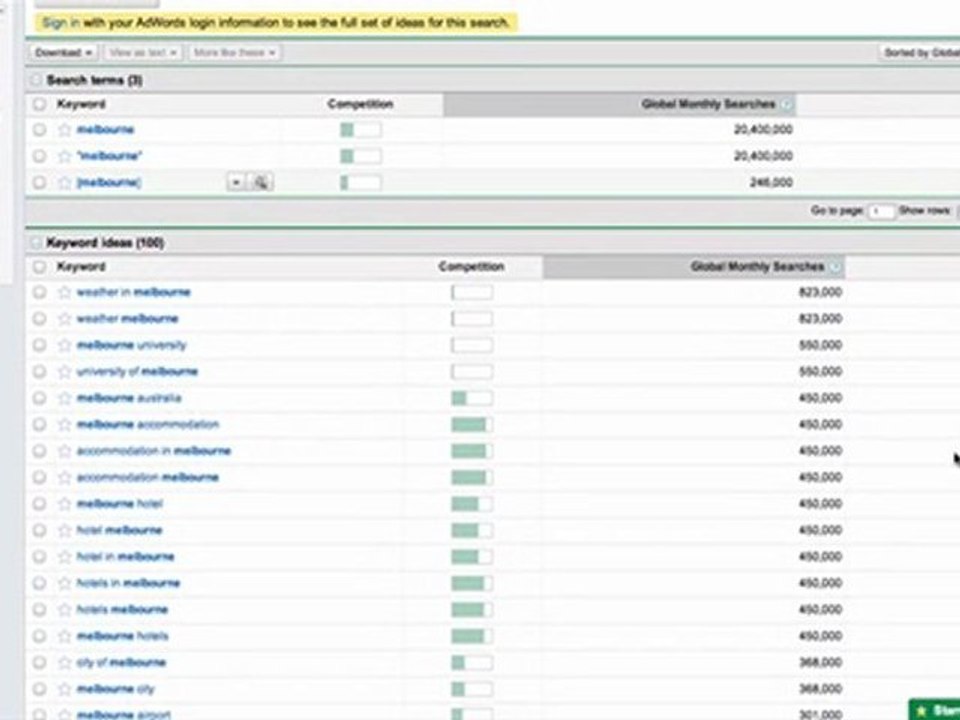Open the 'hotels in melbourne' keyword link

pyautogui.click(x=129, y=583)
